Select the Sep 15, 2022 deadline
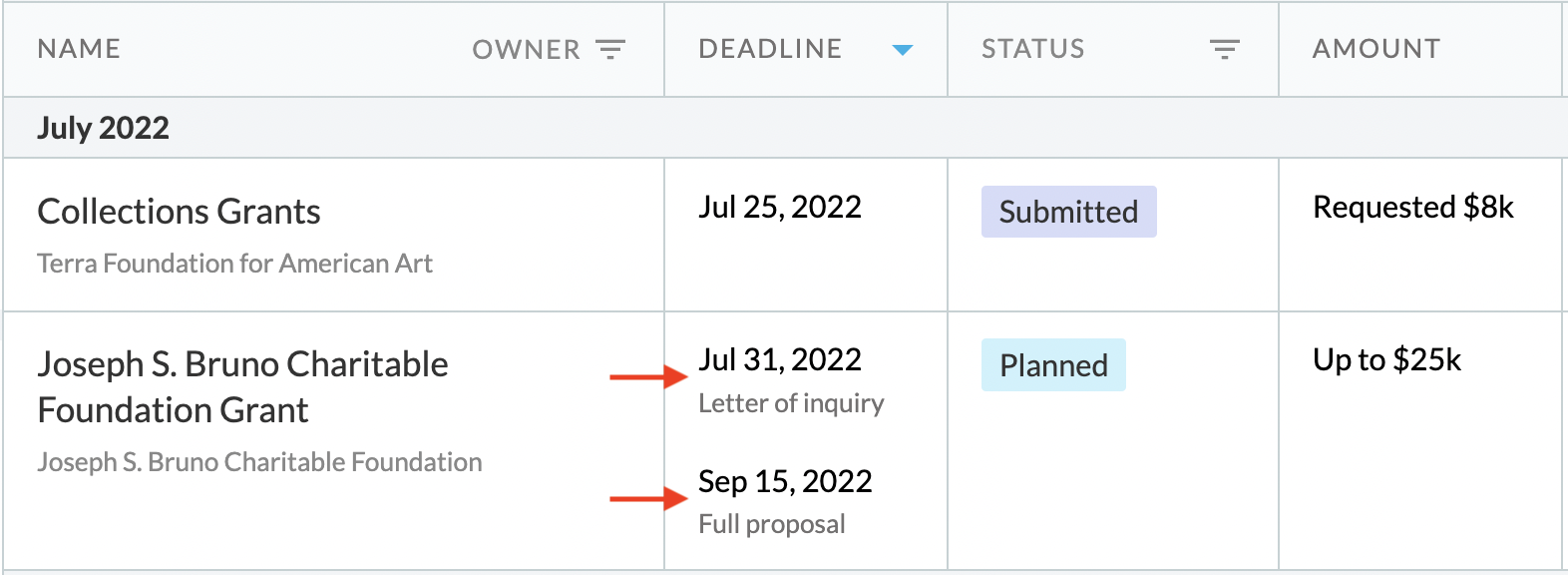1568x575 pixels. click(785, 481)
